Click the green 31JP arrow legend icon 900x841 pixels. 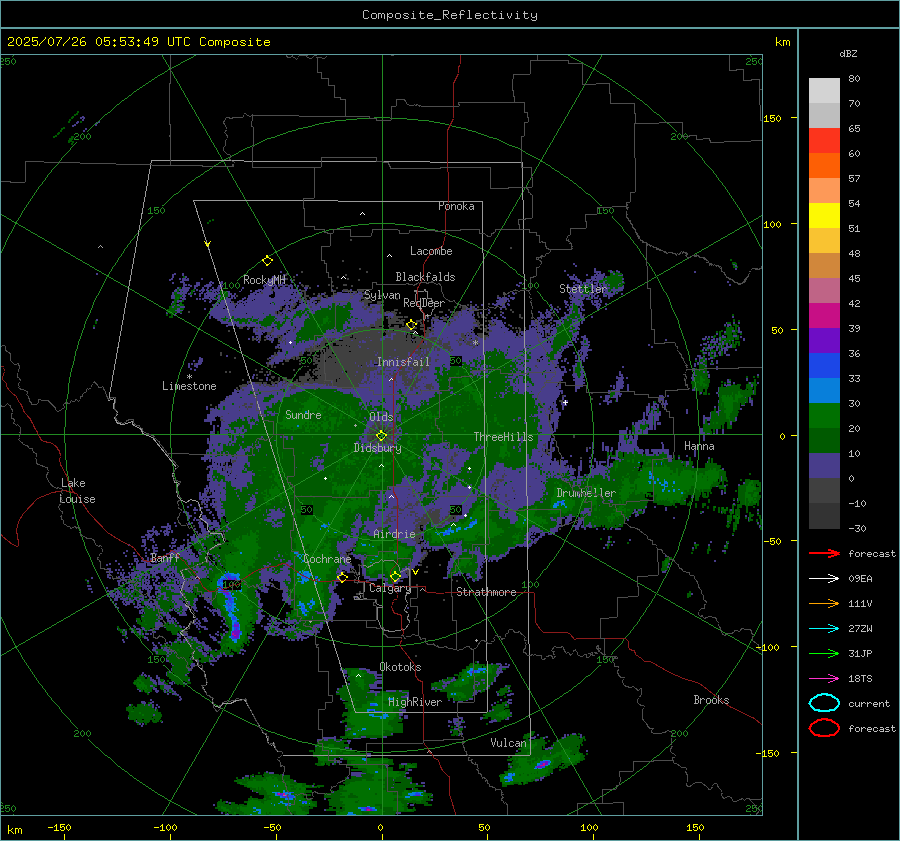click(x=824, y=653)
